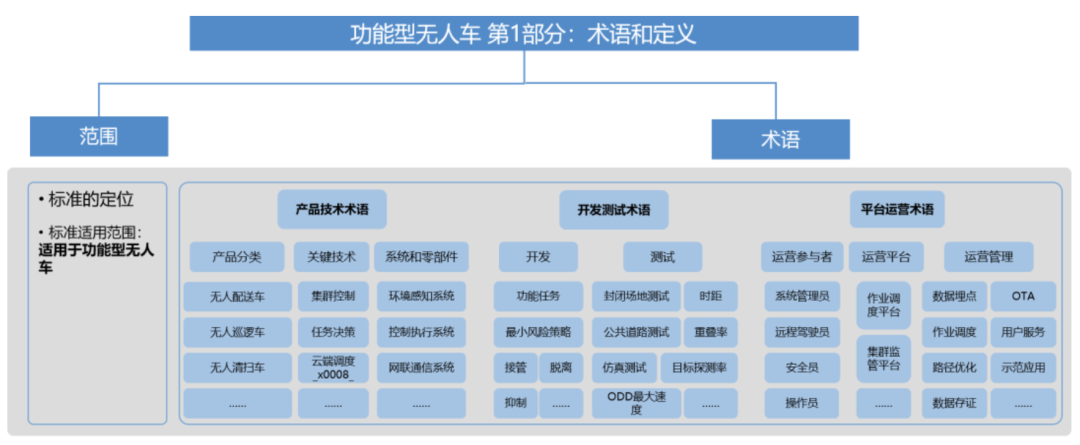Click the 公共道路测试 box
Image resolution: width=1080 pixels, height=445 pixels.
(x=636, y=332)
